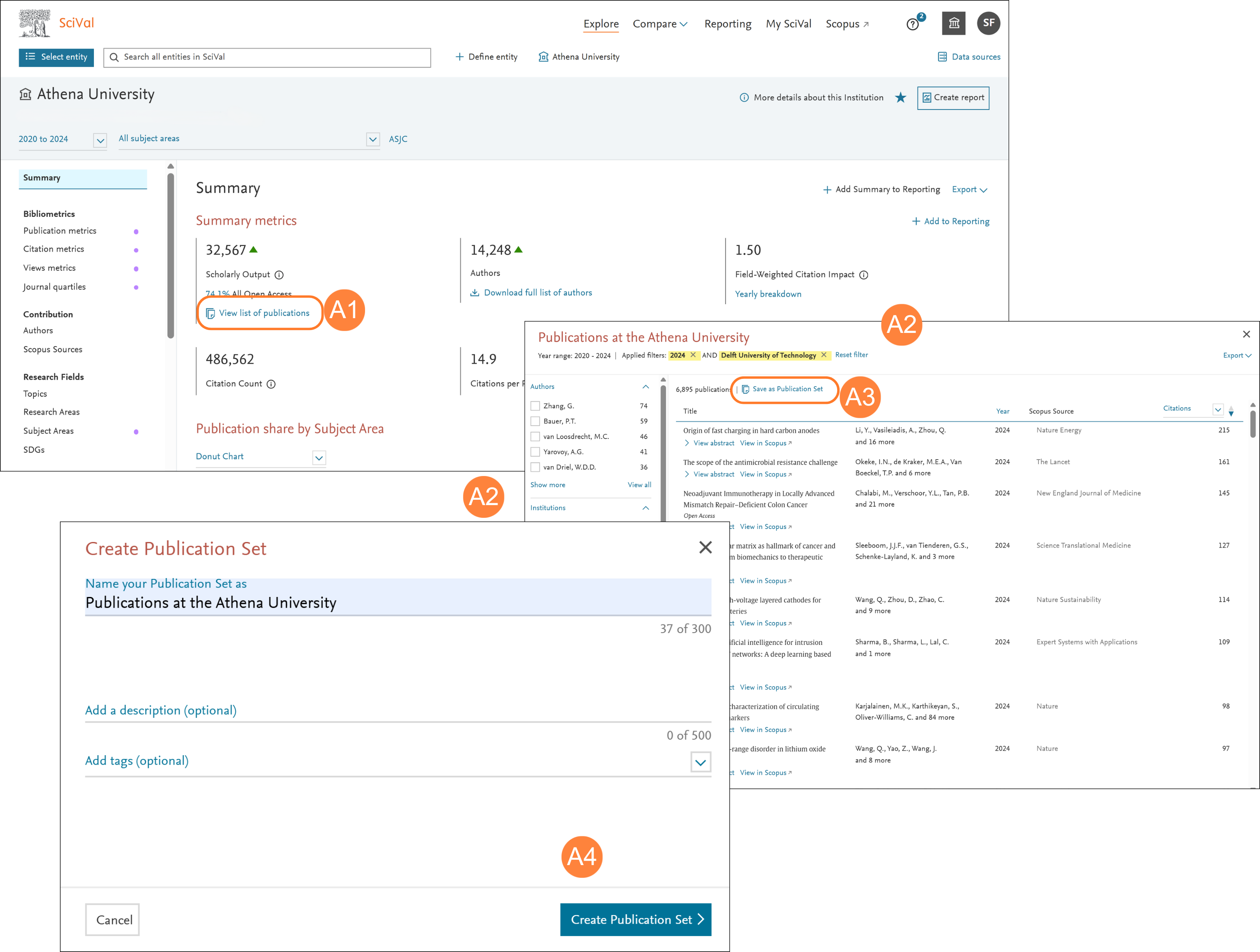Click the info icon beside Citation Count
The height and width of the screenshot is (952, 1260).
pyautogui.click(x=271, y=384)
